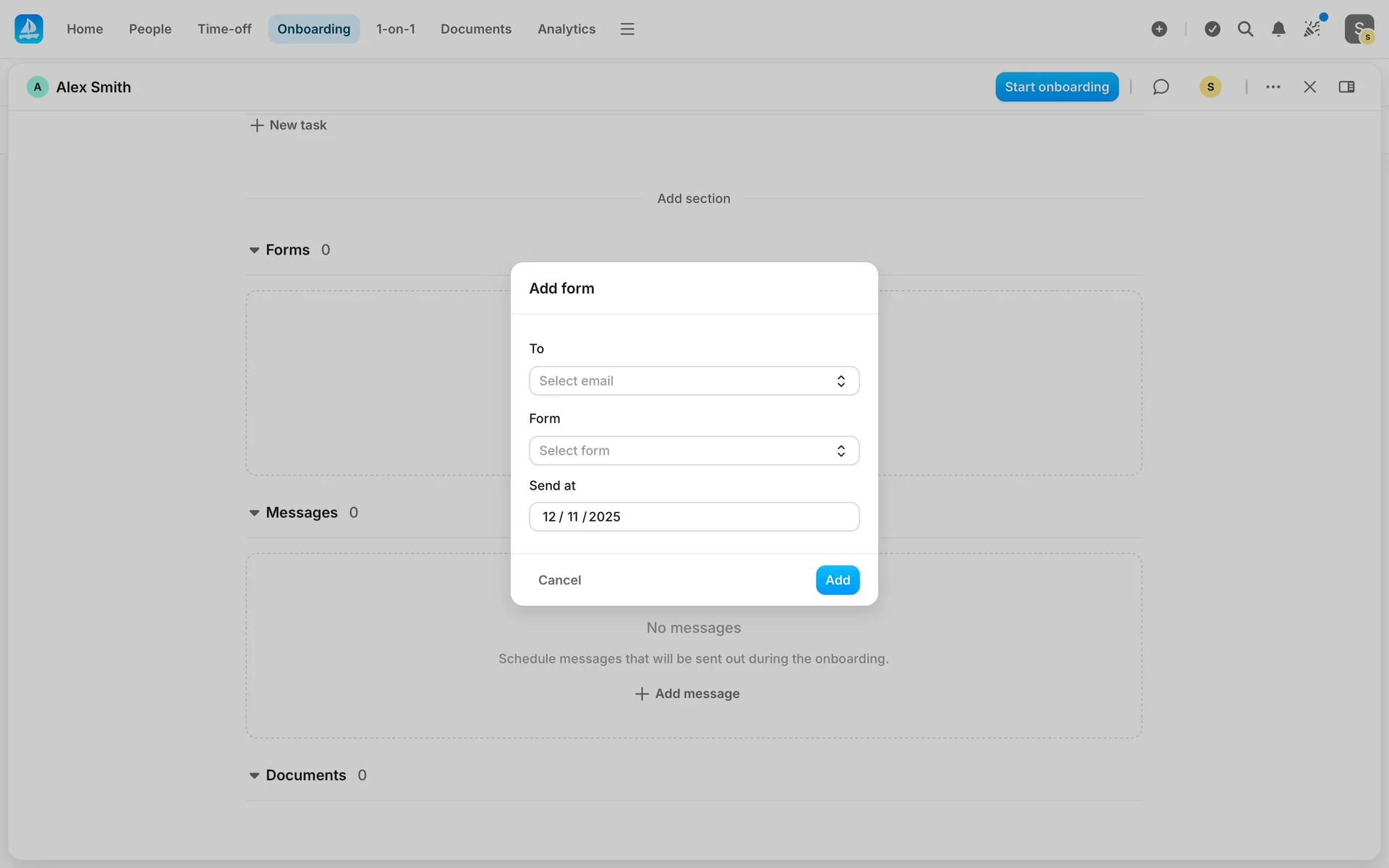
Task: Open the Select form dropdown
Action: coord(694,451)
